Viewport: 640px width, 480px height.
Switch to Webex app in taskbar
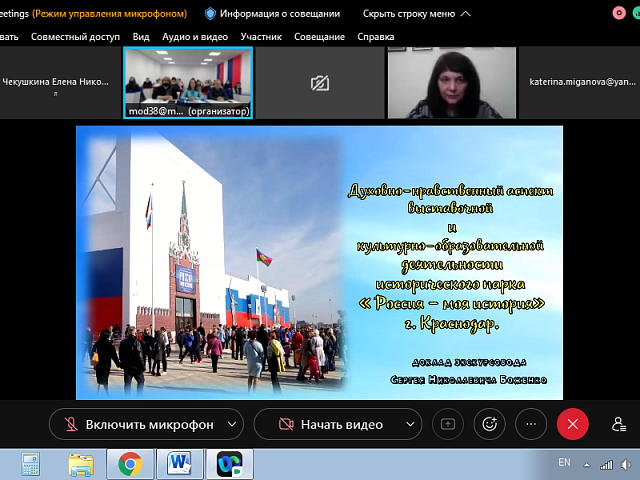pyautogui.click(x=230, y=463)
